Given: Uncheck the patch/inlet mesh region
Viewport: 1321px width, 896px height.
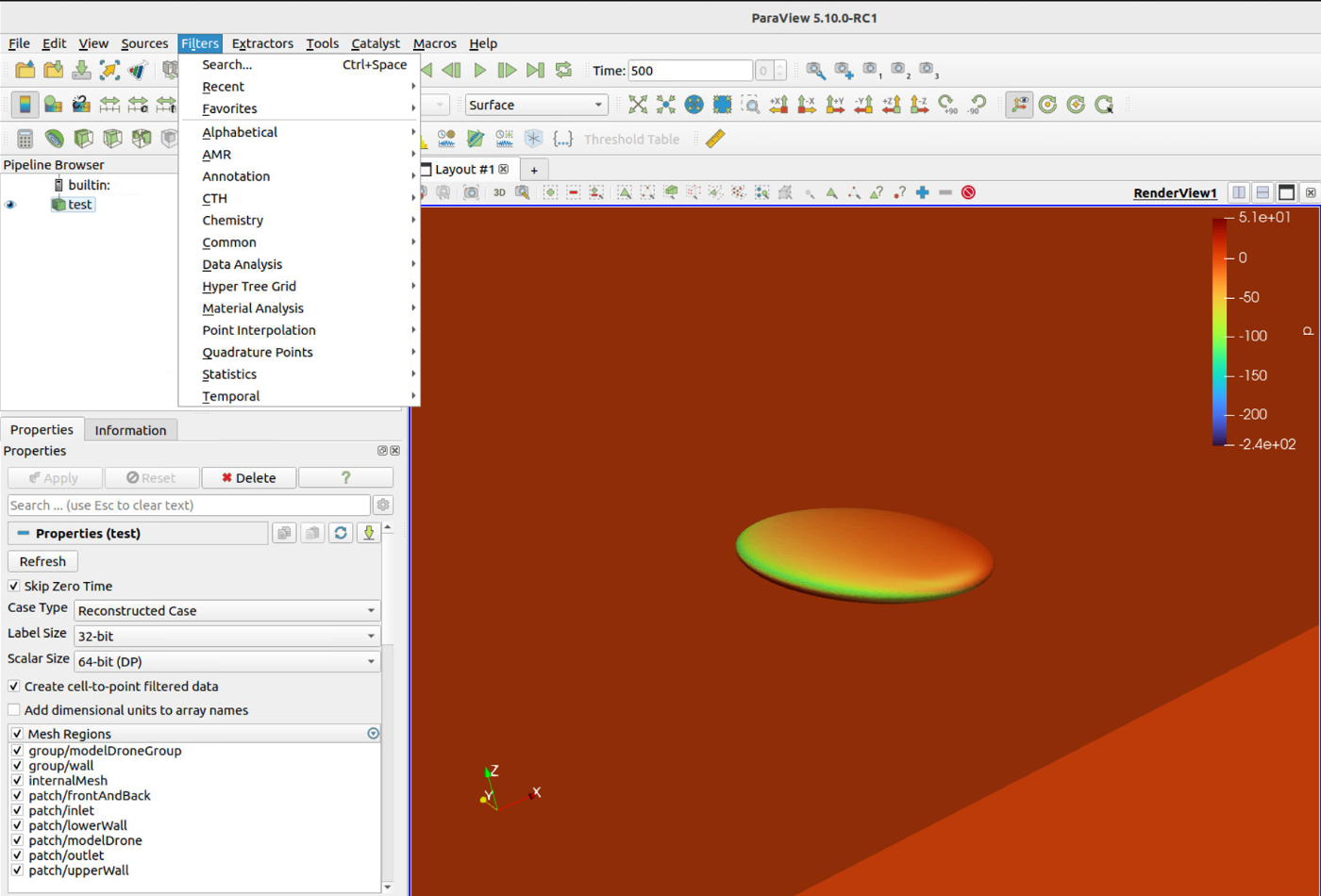Looking at the screenshot, I should 17,810.
